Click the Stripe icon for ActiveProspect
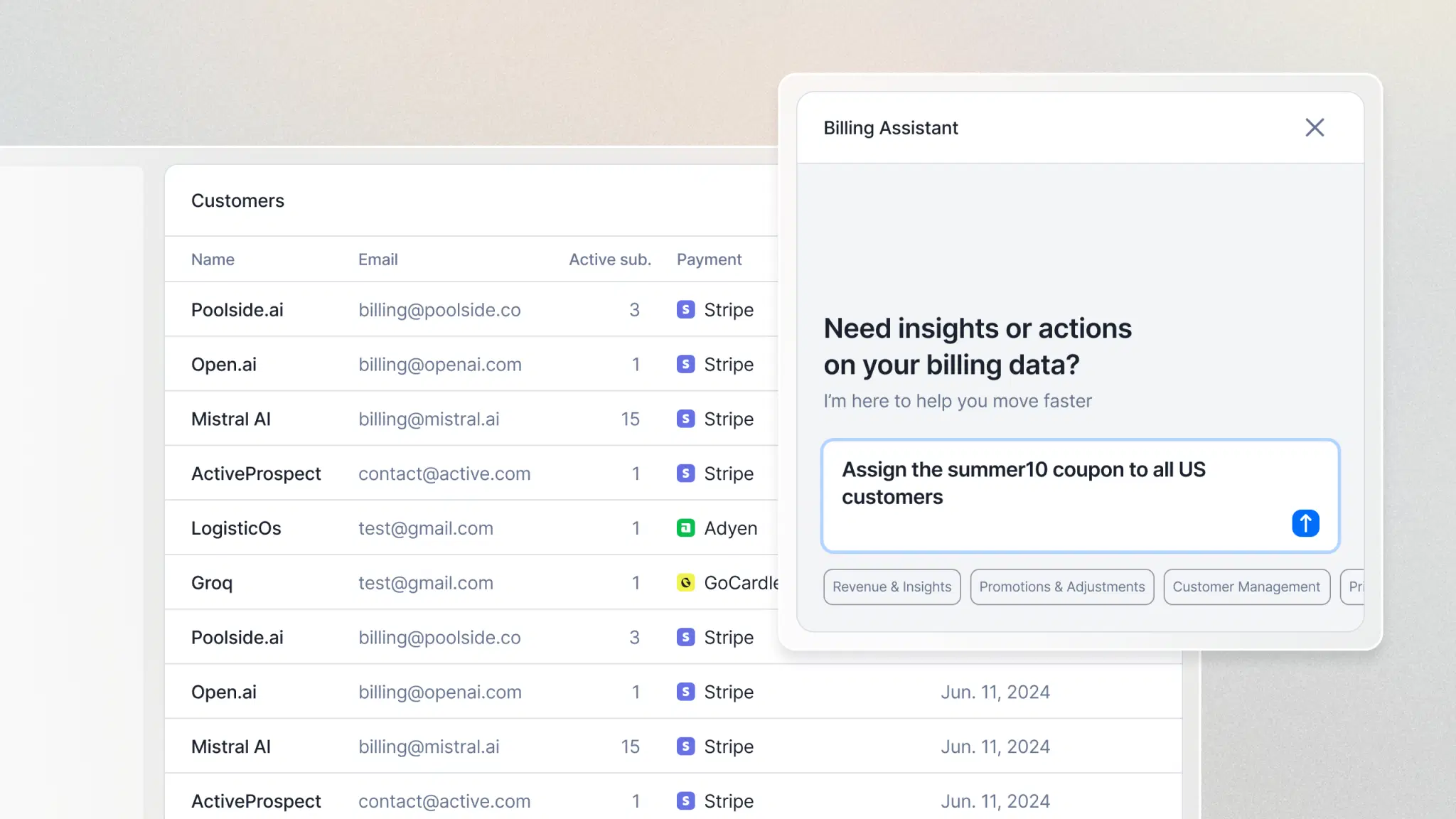Viewport: 1456px width, 819px height. click(685, 473)
